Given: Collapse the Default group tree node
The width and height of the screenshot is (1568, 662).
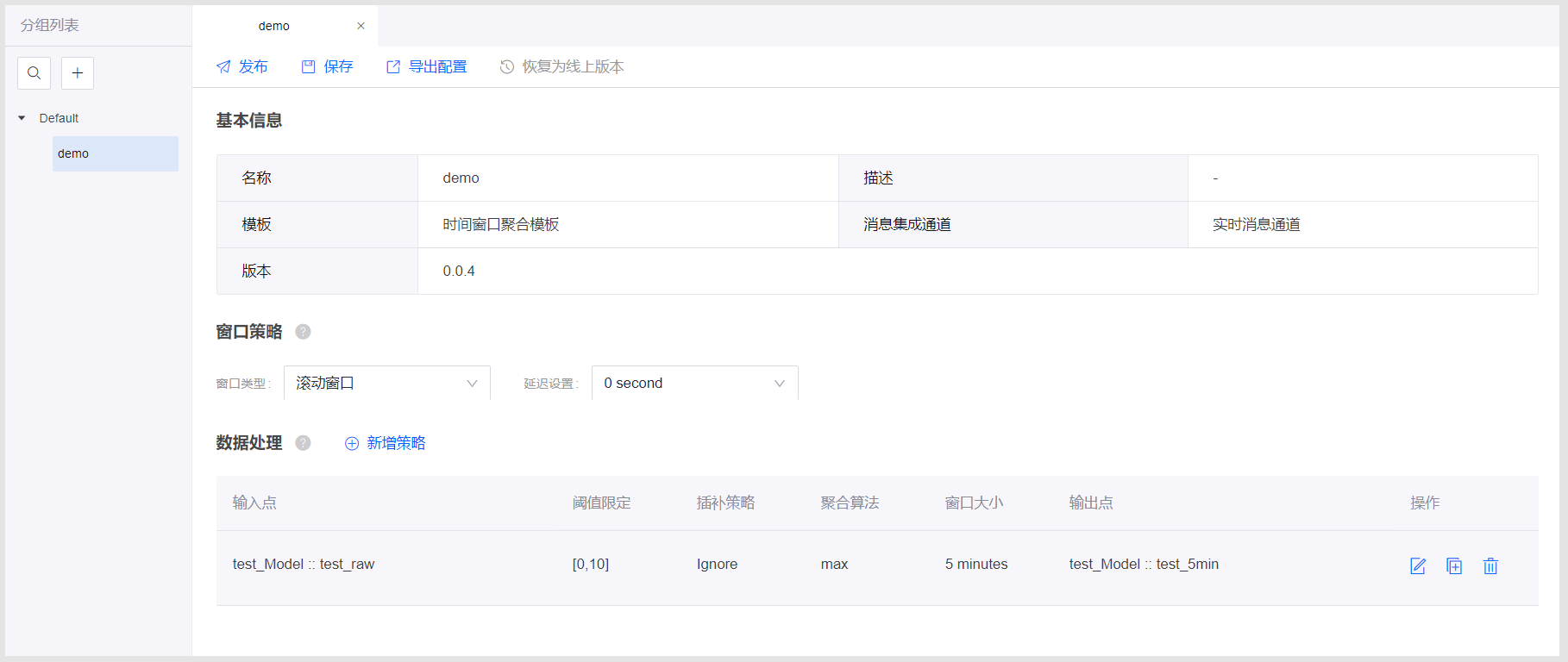Looking at the screenshot, I should click(22, 118).
